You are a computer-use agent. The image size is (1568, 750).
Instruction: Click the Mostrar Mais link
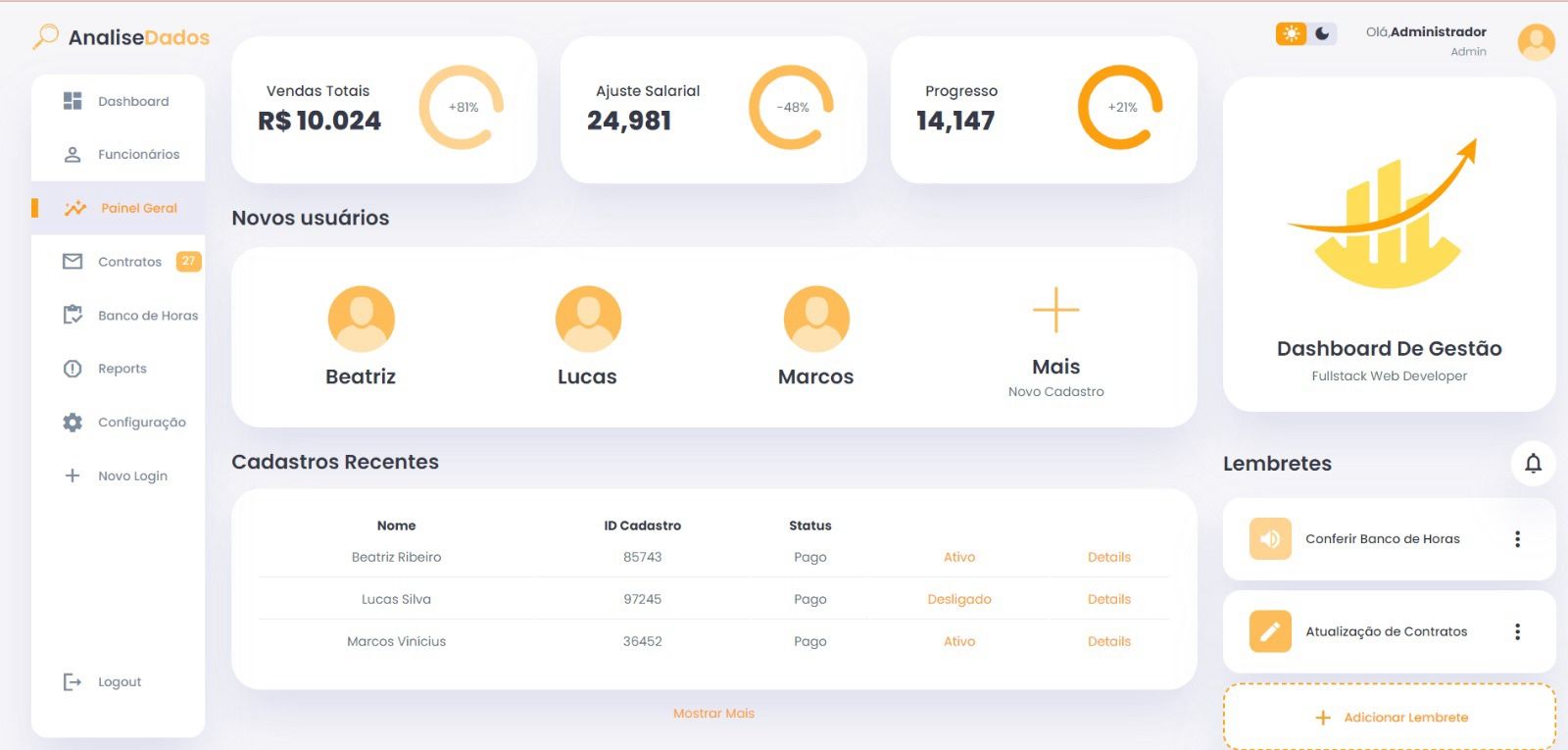(x=713, y=714)
